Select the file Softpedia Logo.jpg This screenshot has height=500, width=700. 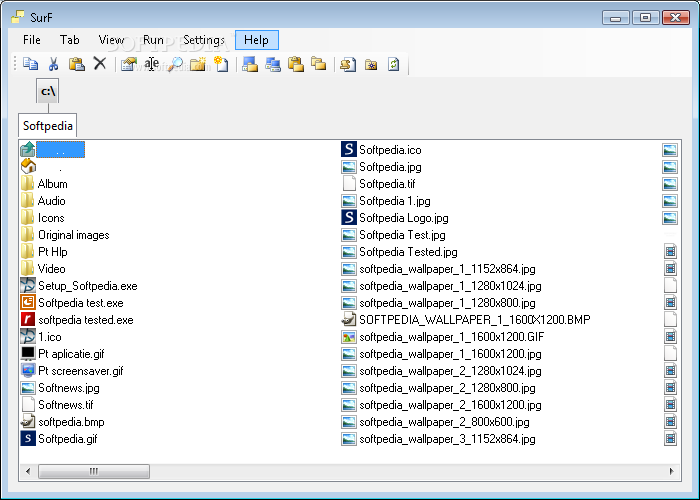[404, 217]
